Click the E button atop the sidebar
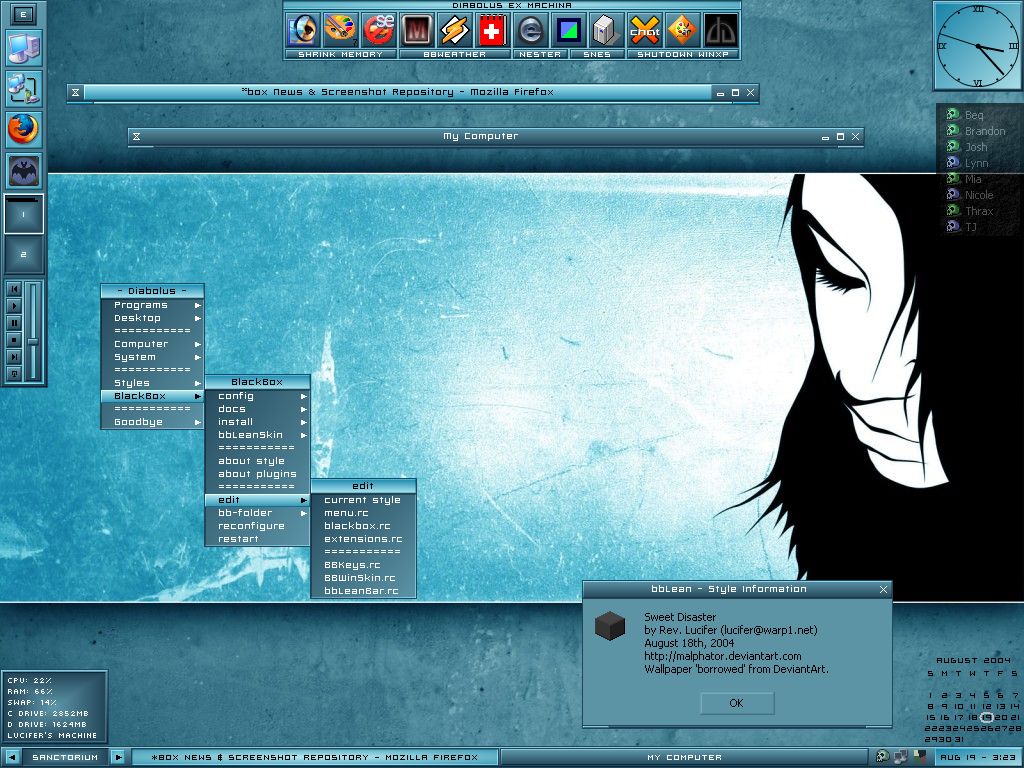Viewport: 1024px width, 768px height. tap(24, 14)
